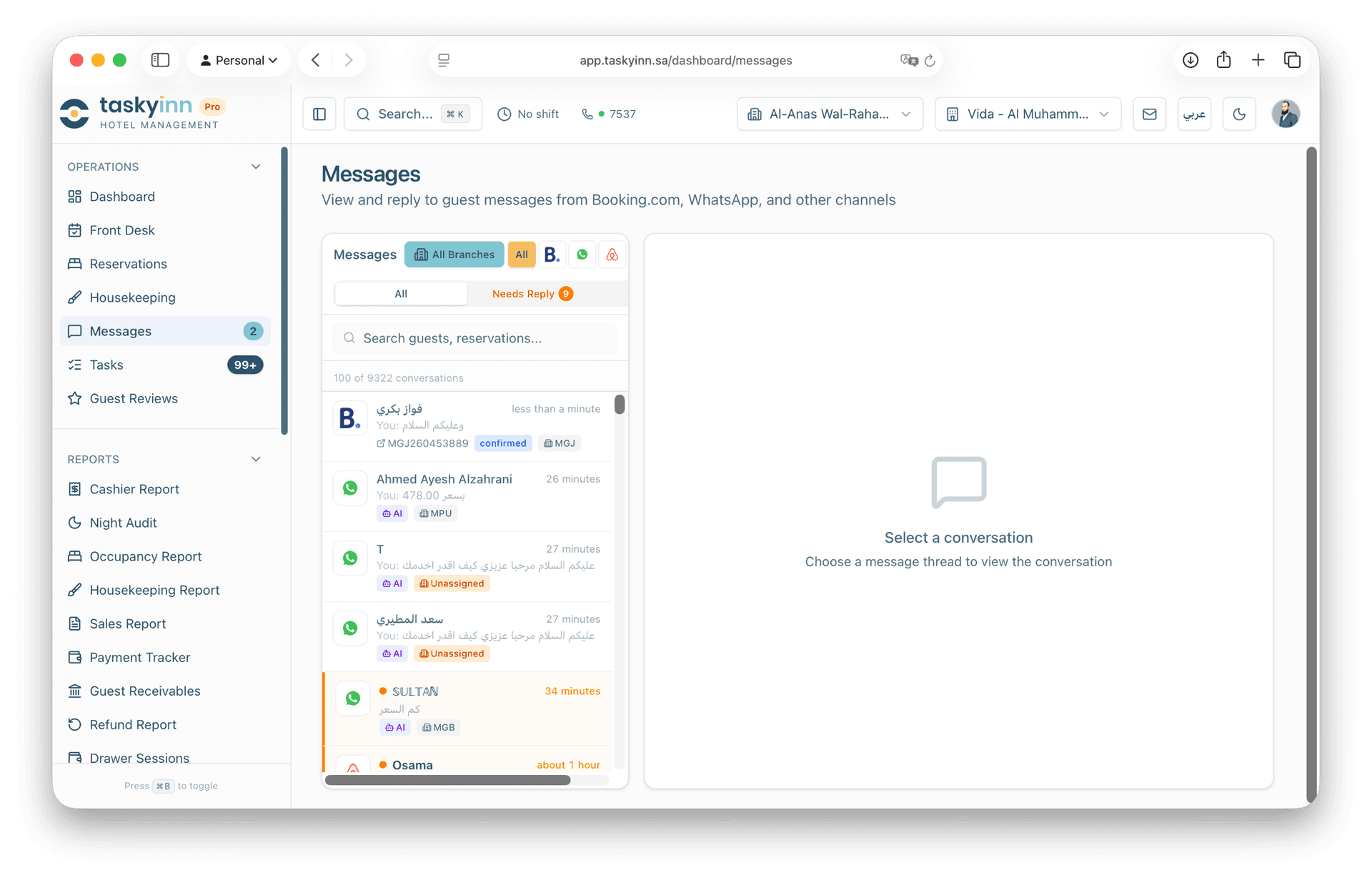Click the user profile avatar
Image resolution: width=1372 pixels, height=878 pixels.
pos(1285,114)
